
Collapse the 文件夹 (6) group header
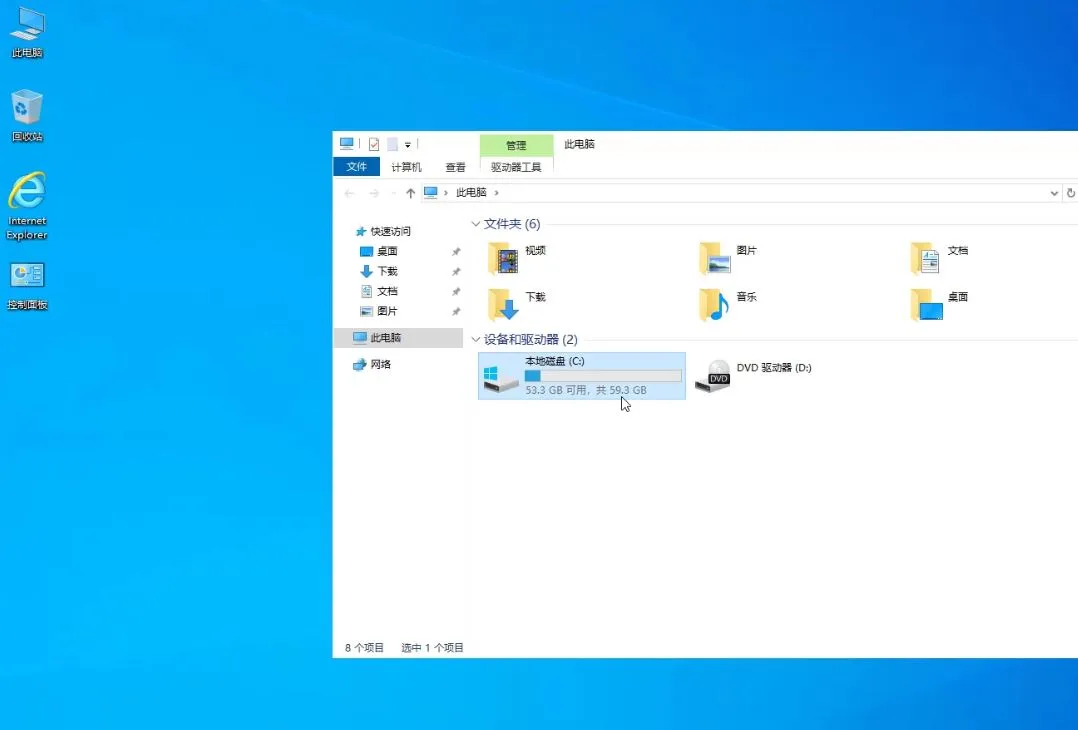tap(475, 224)
